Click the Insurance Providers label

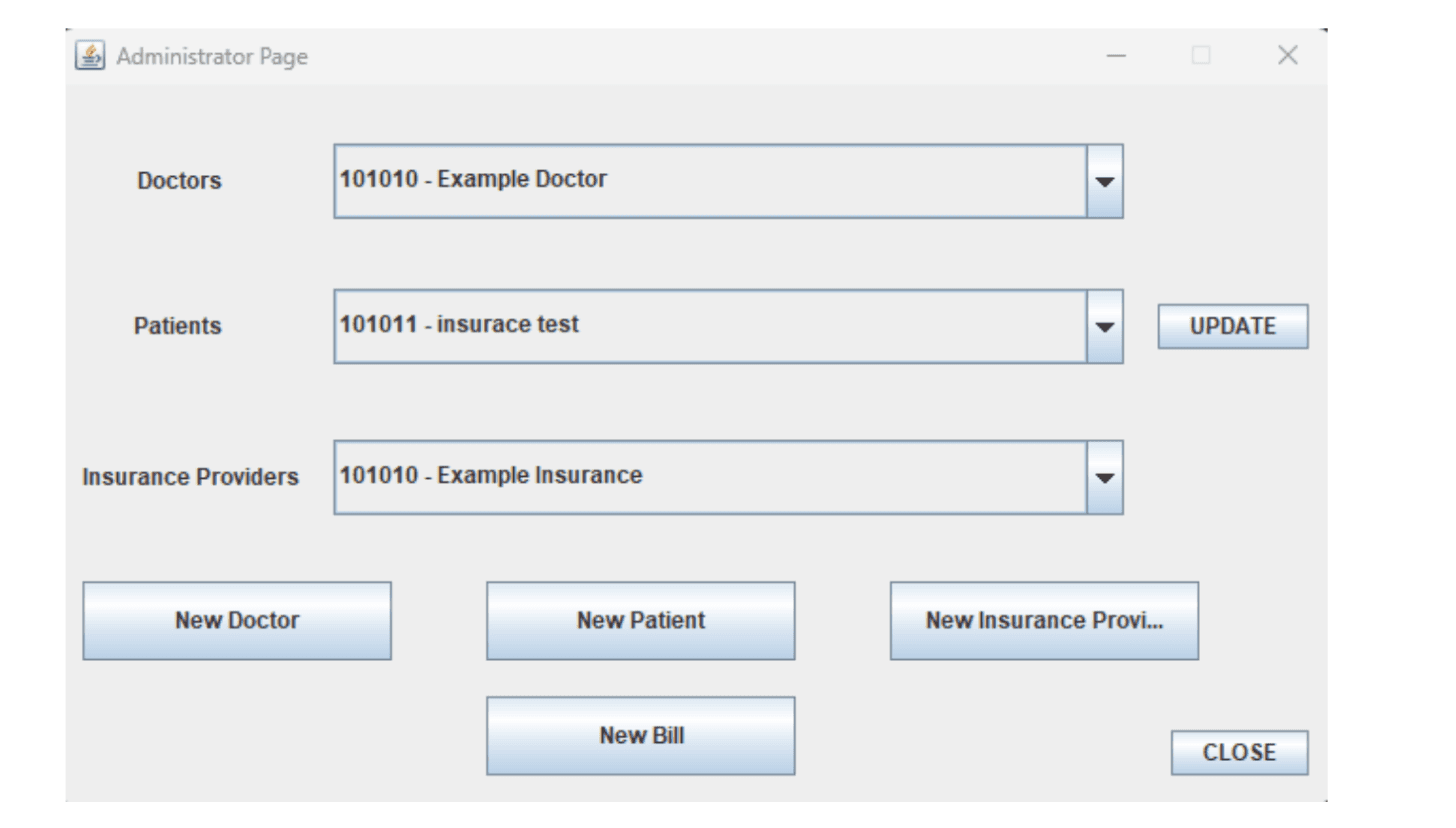[190, 477]
